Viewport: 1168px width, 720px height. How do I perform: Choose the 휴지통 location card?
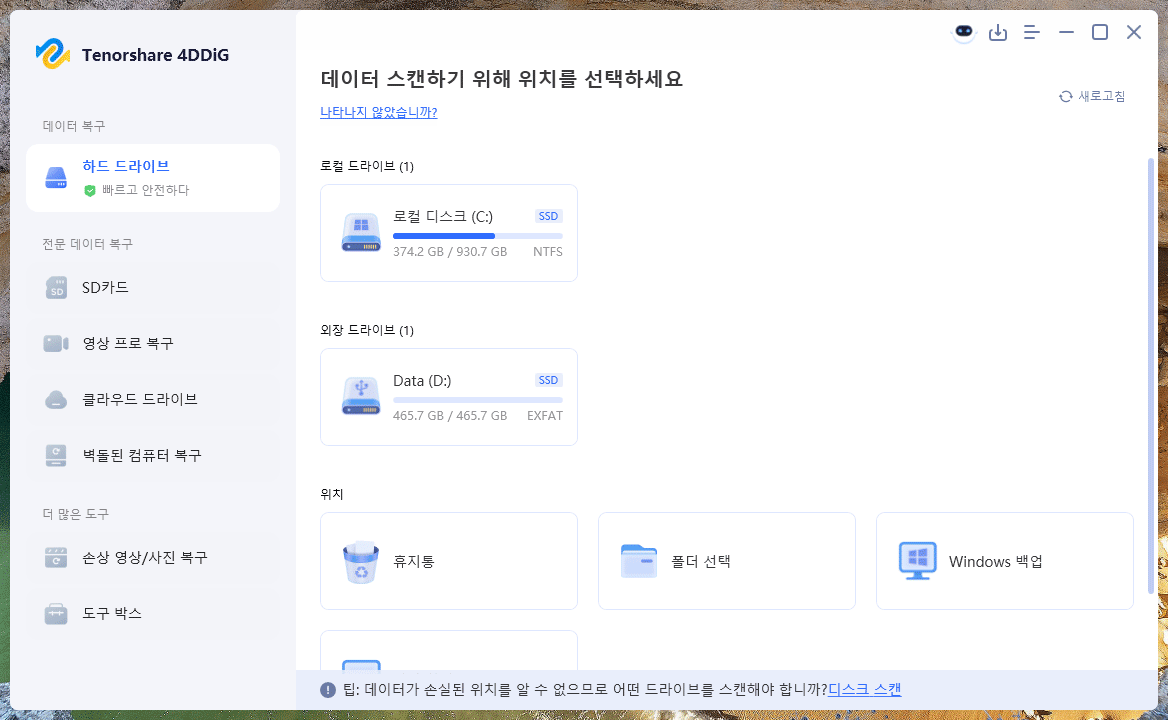click(448, 561)
